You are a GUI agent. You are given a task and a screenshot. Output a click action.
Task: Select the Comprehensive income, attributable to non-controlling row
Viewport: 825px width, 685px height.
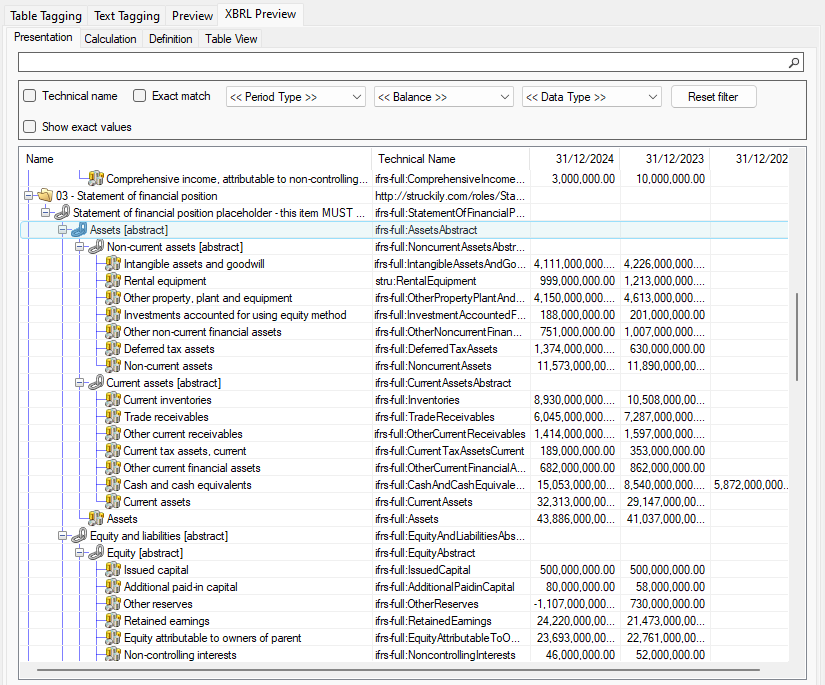404,179
